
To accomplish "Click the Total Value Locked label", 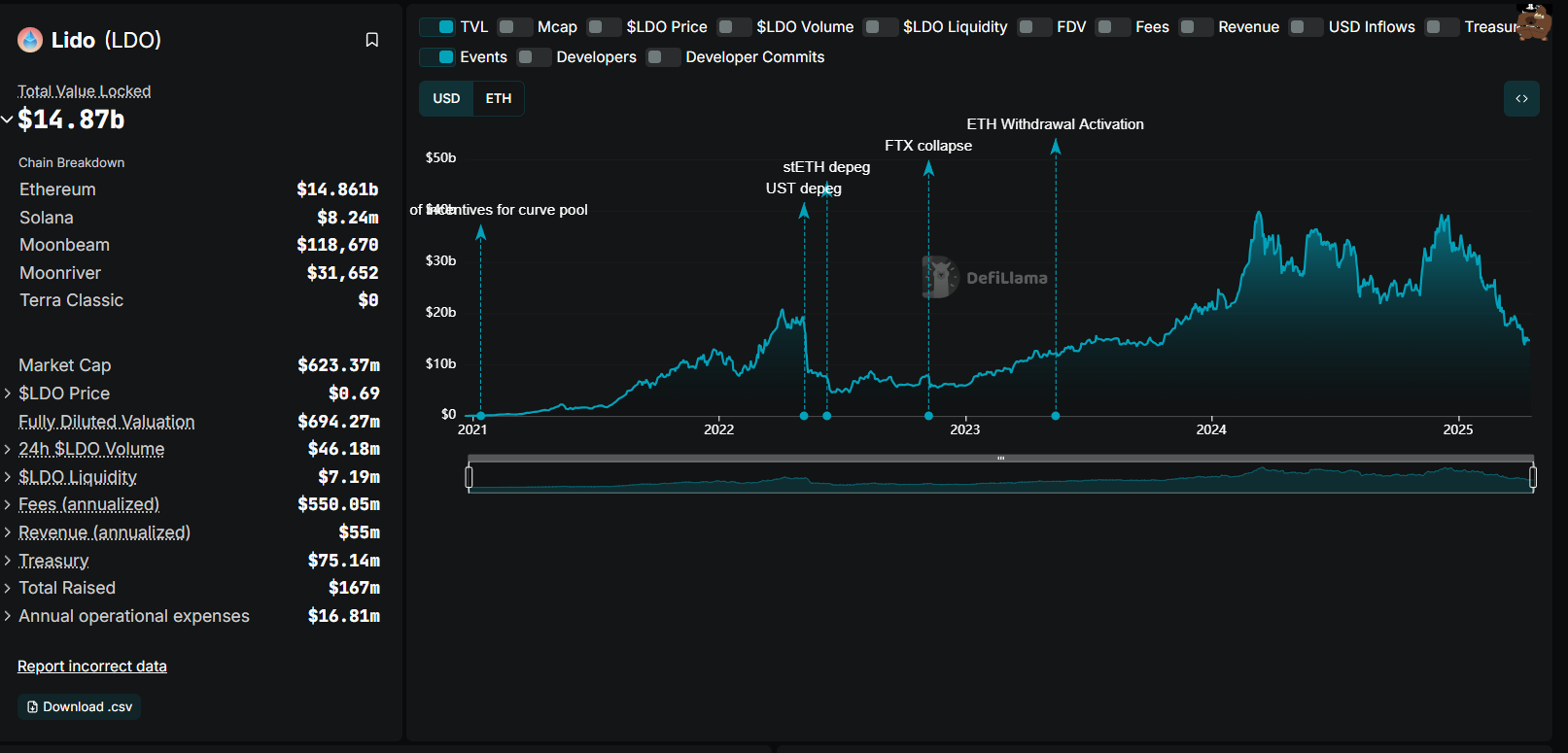I will pyautogui.click(x=85, y=91).
